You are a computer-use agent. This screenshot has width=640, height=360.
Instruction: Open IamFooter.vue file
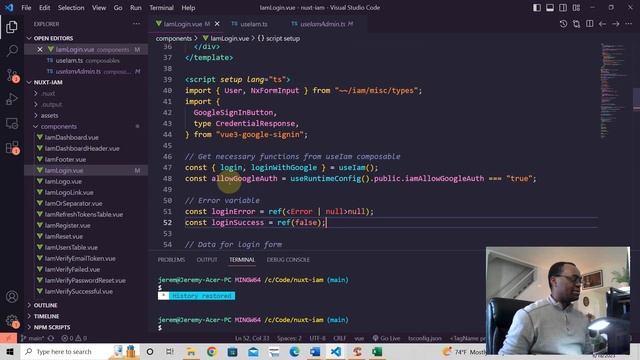[x=65, y=160]
